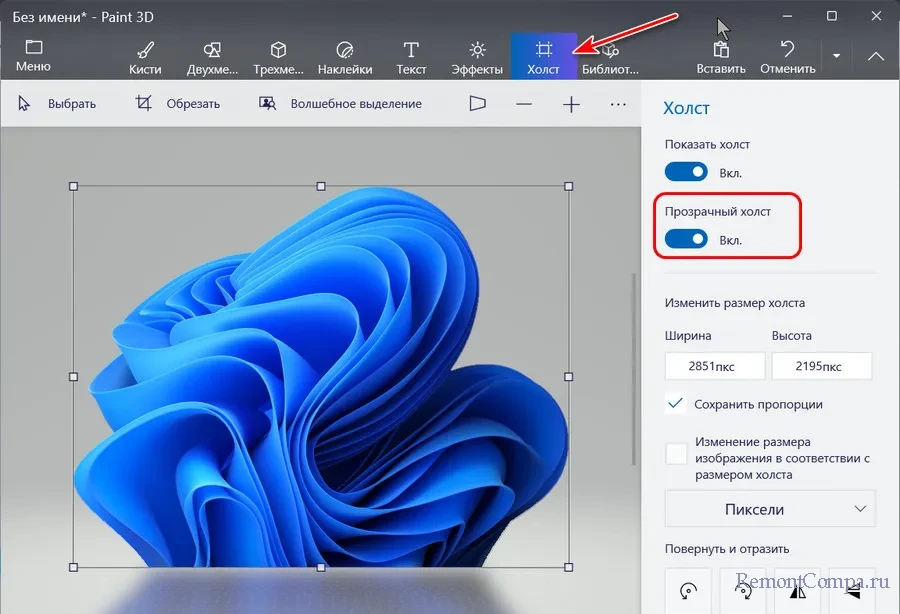The width and height of the screenshot is (900, 614).
Task: Open the undo history dropdown arrow
Action: pos(837,56)
